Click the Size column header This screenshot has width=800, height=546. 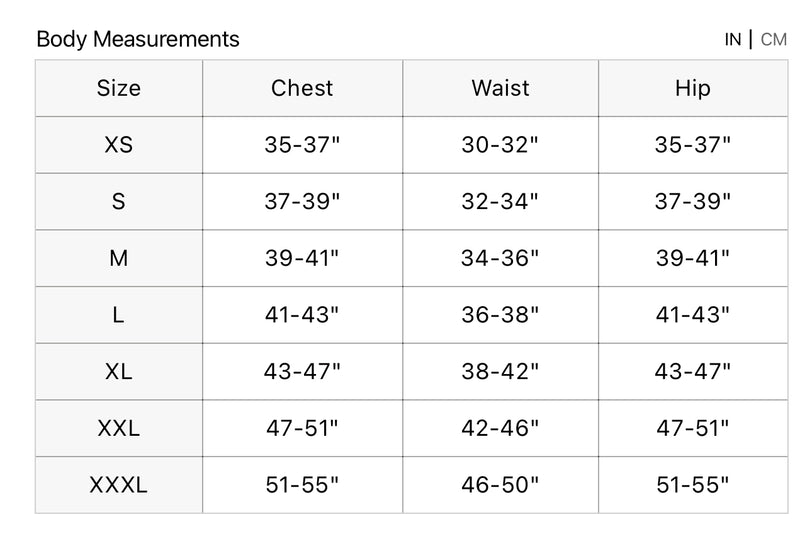click(119, 88)
